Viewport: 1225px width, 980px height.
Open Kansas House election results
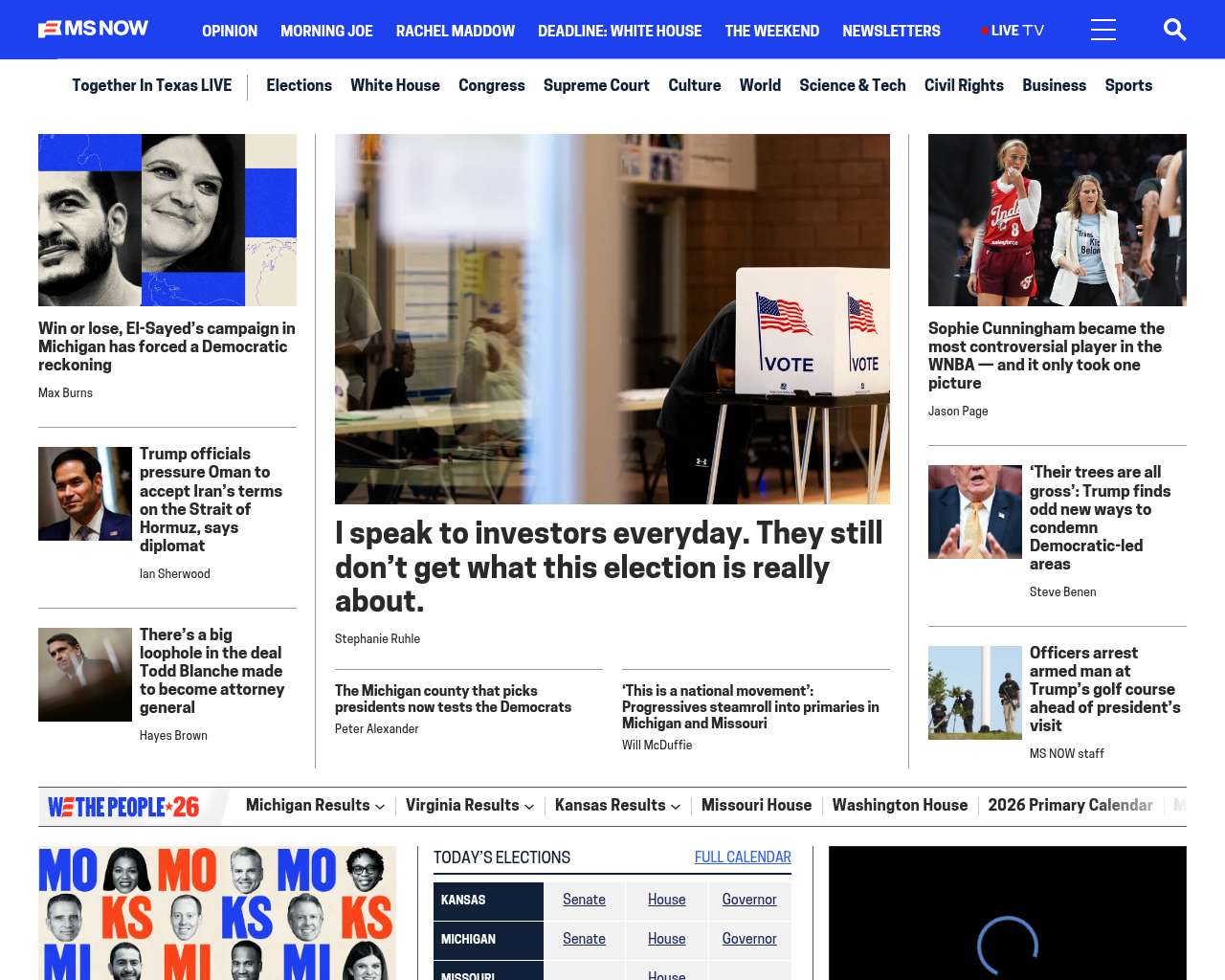[x=666, y=900]
